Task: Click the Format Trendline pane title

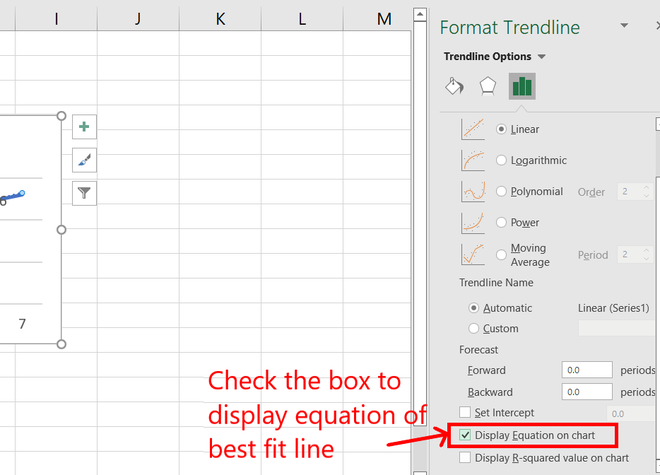Action: click(510, 27)
